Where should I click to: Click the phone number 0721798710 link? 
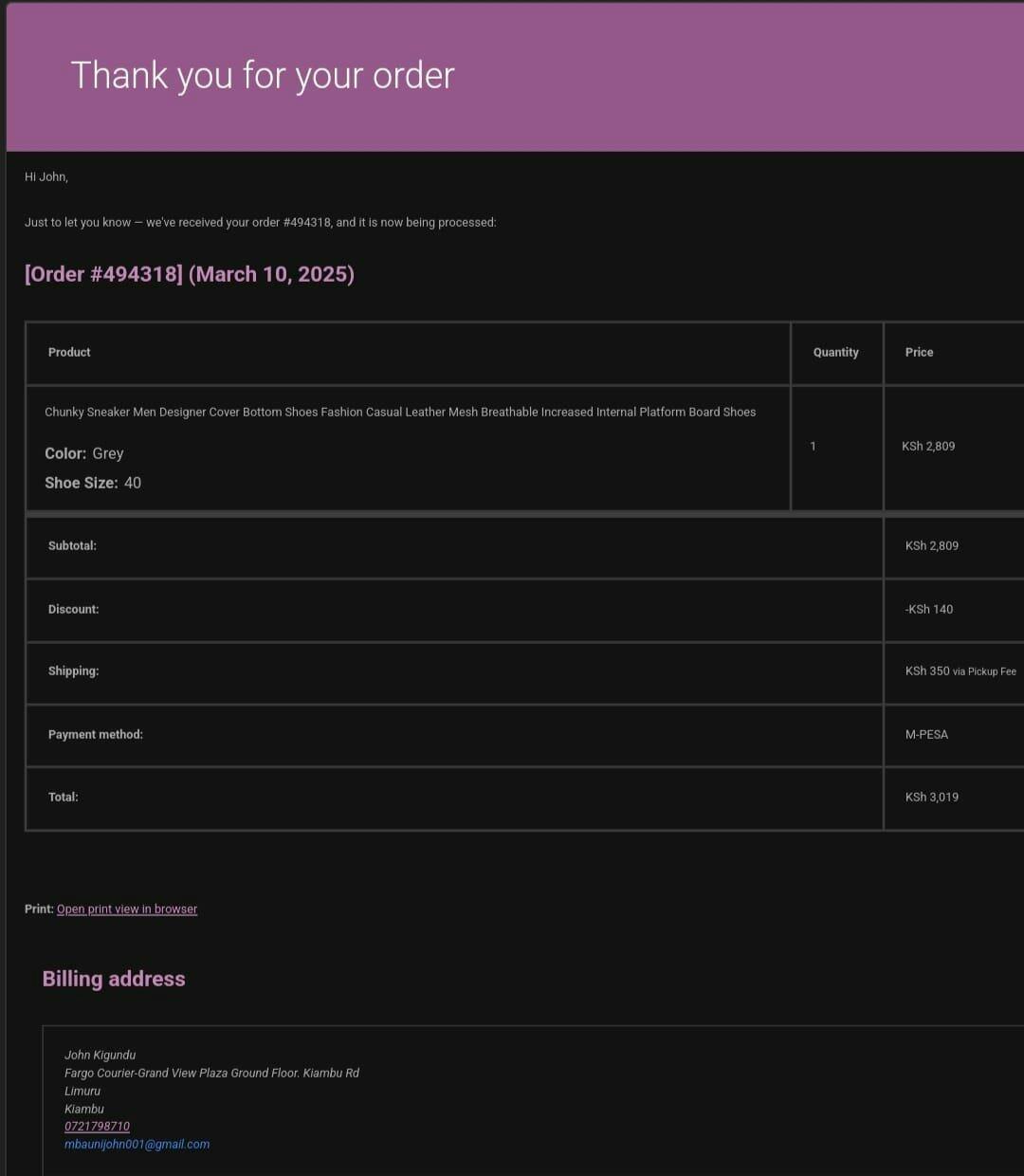(97, 1126)
